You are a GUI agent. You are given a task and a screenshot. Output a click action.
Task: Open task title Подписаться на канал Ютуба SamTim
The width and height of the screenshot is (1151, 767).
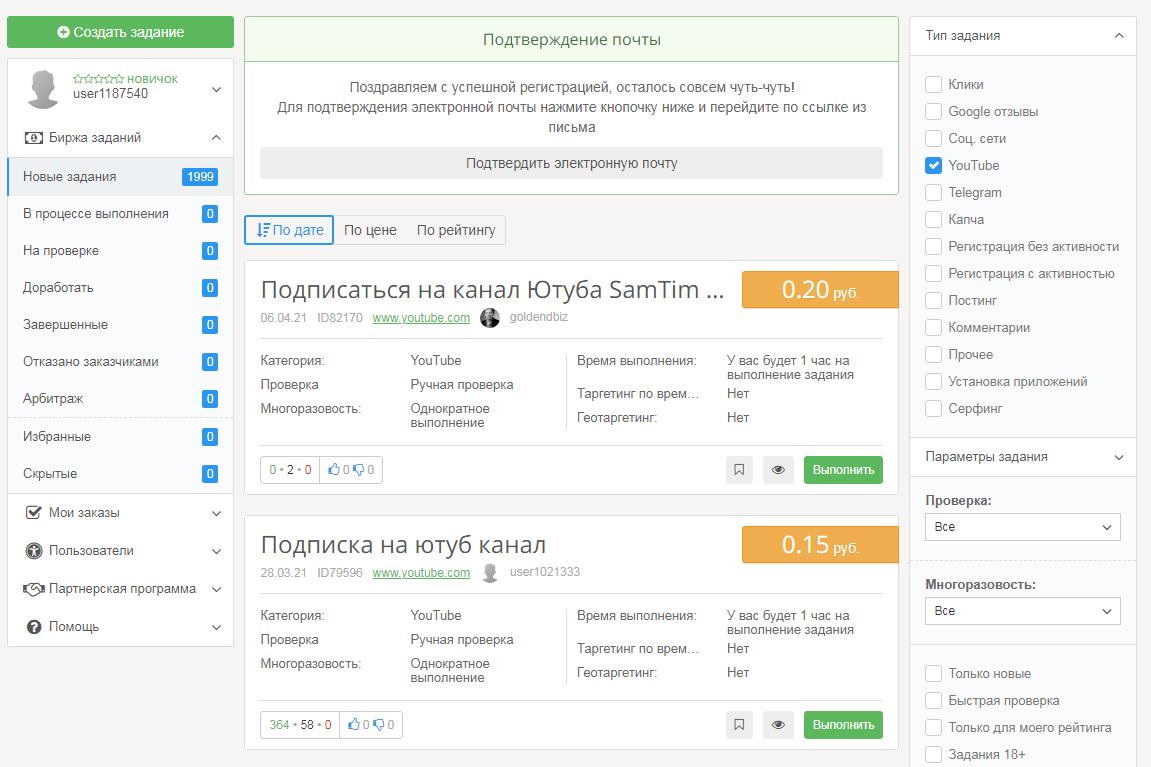coord(493,290)
